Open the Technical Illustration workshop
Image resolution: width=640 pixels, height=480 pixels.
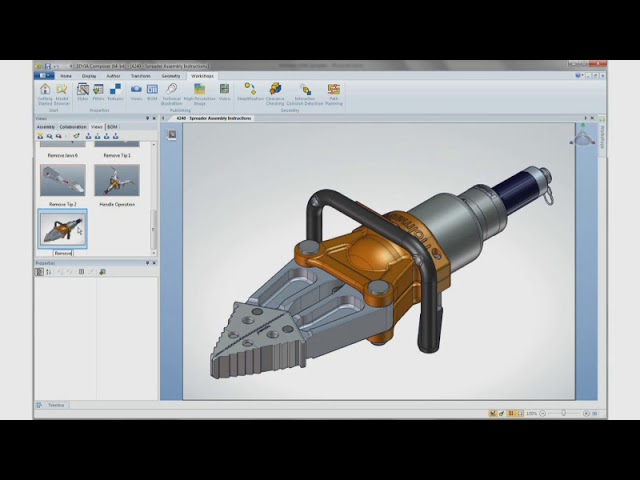tap(171, 94)
